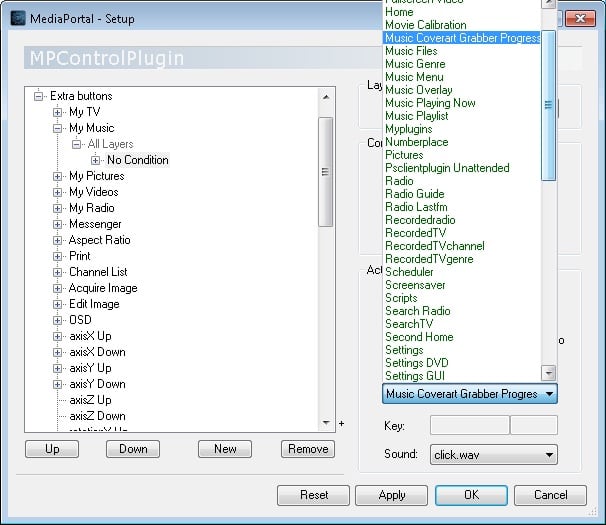This screenshot has height=525, width=606.
Task: Select the Channel List tree item
Action: 97,272
